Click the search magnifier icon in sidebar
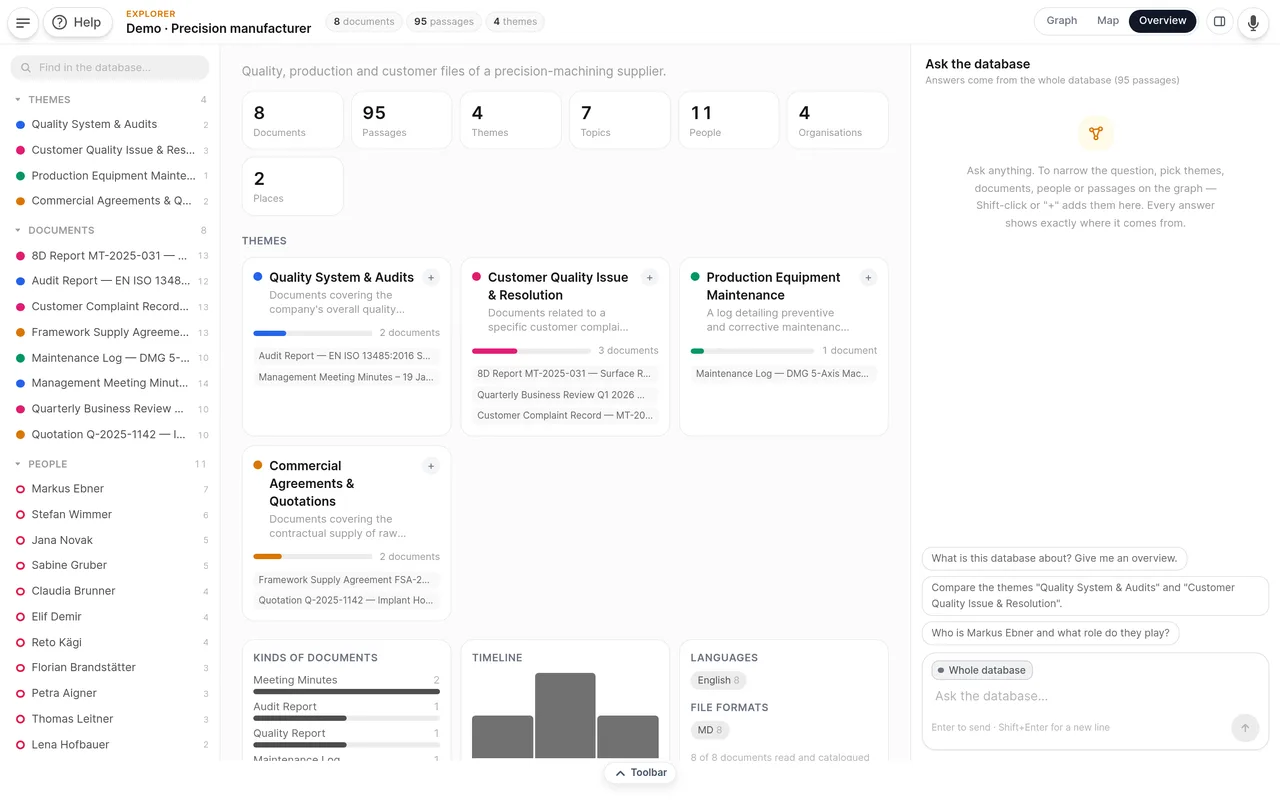Screen dimensions: 1280x800 [x=26, y=68]
